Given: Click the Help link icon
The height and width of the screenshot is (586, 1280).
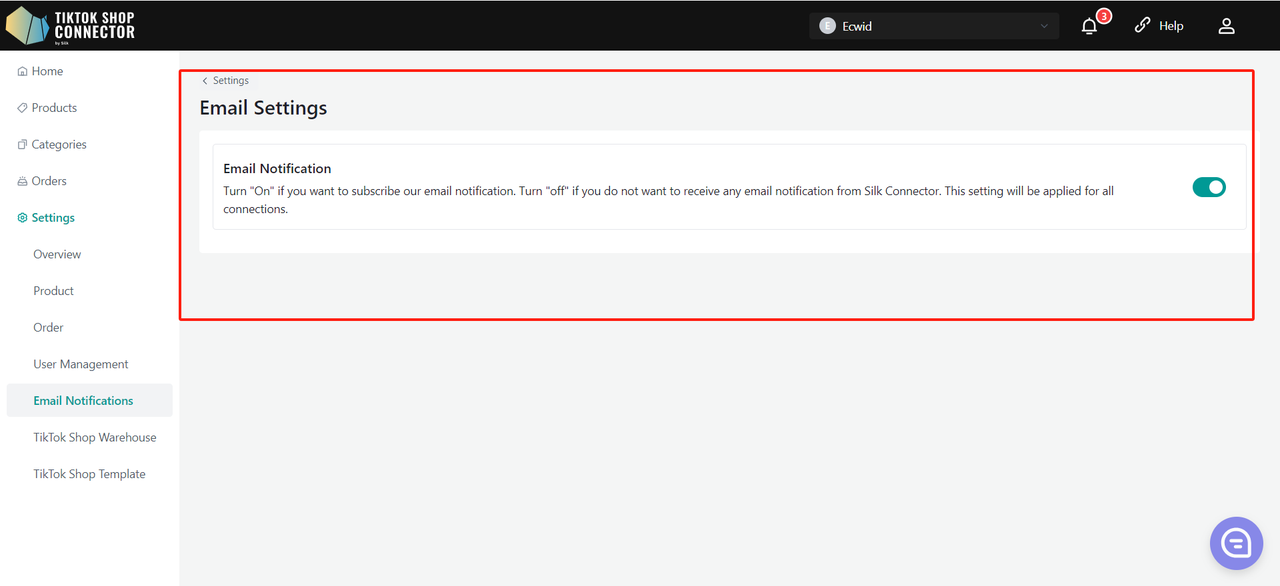Looking at the screenshot, I should tap(1142, 26).
